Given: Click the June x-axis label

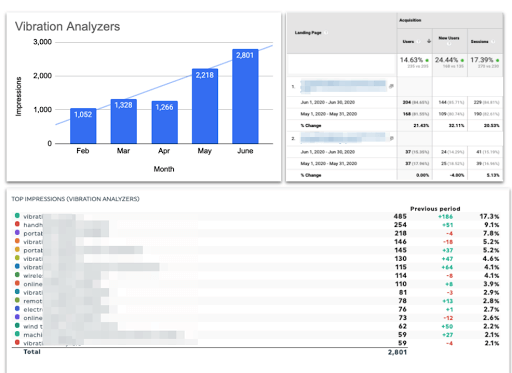Looking at the screenshot, I should click(x=245, y=151).
